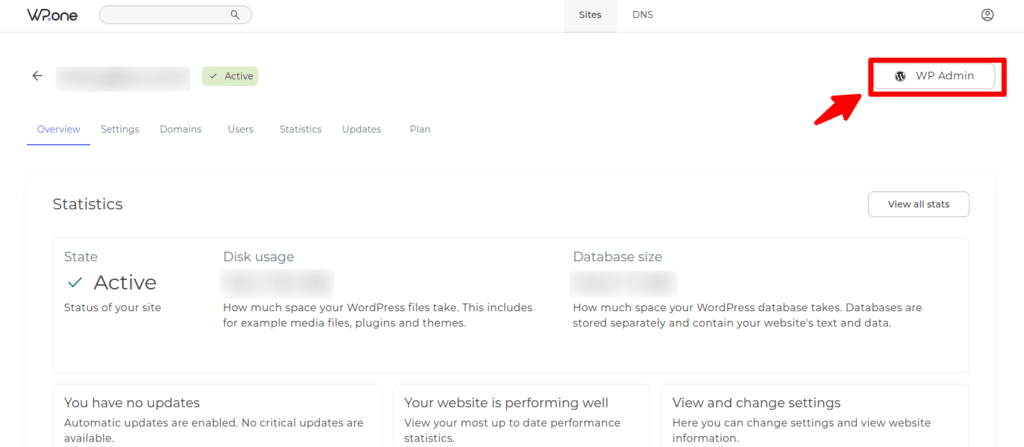Open 'View and change settings' card
This screenshot has height=447, width=1024.
(814, 415)
